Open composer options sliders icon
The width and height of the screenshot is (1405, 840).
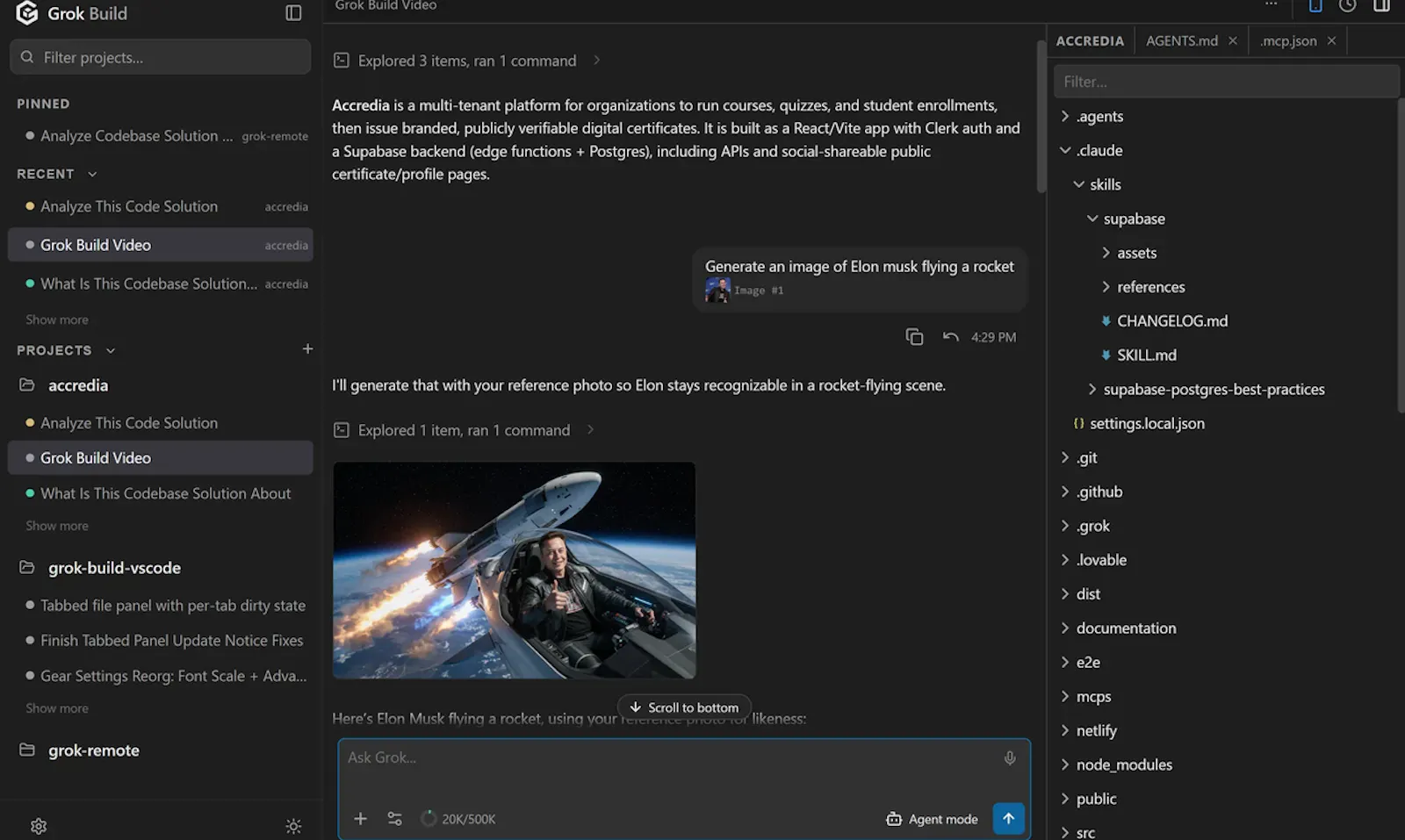(394, 819)
